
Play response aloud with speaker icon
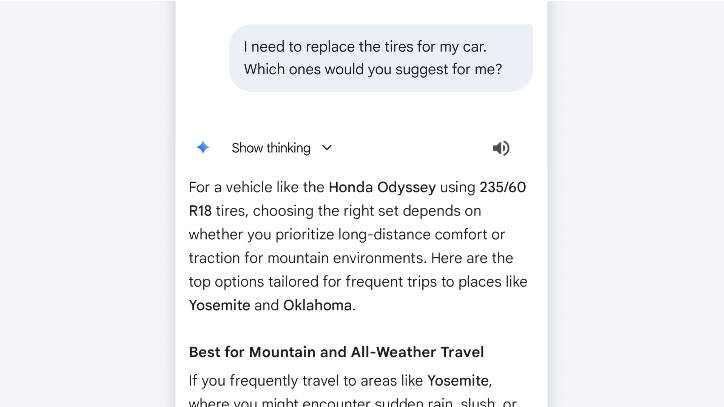(501, 148)
